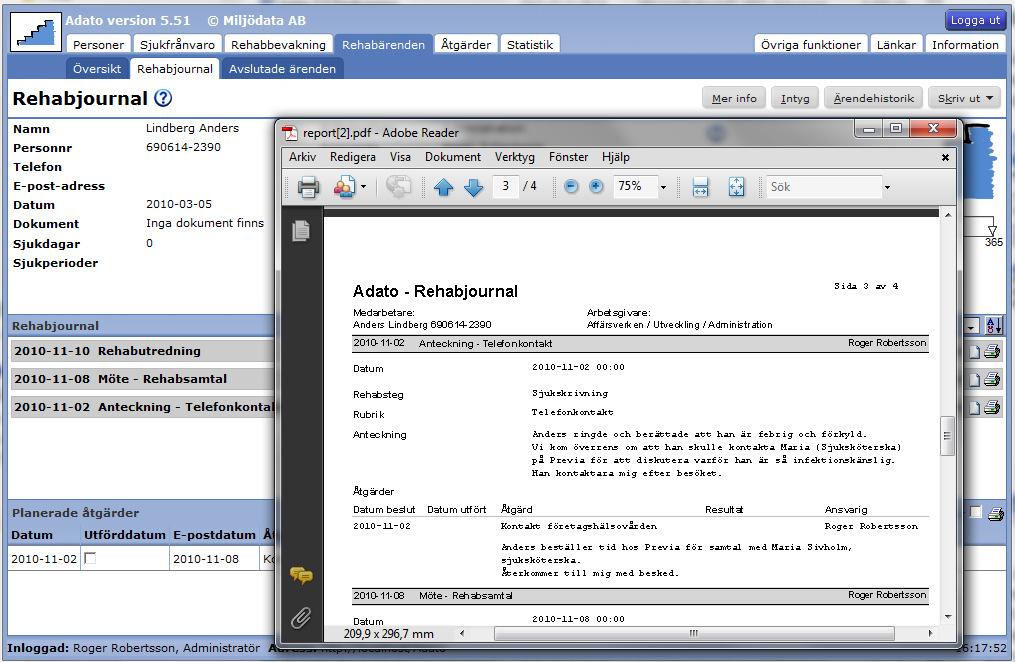Click the Ärendehistorik button
The width and height of the screenshot is (1015, 662).
pos(874,98)
